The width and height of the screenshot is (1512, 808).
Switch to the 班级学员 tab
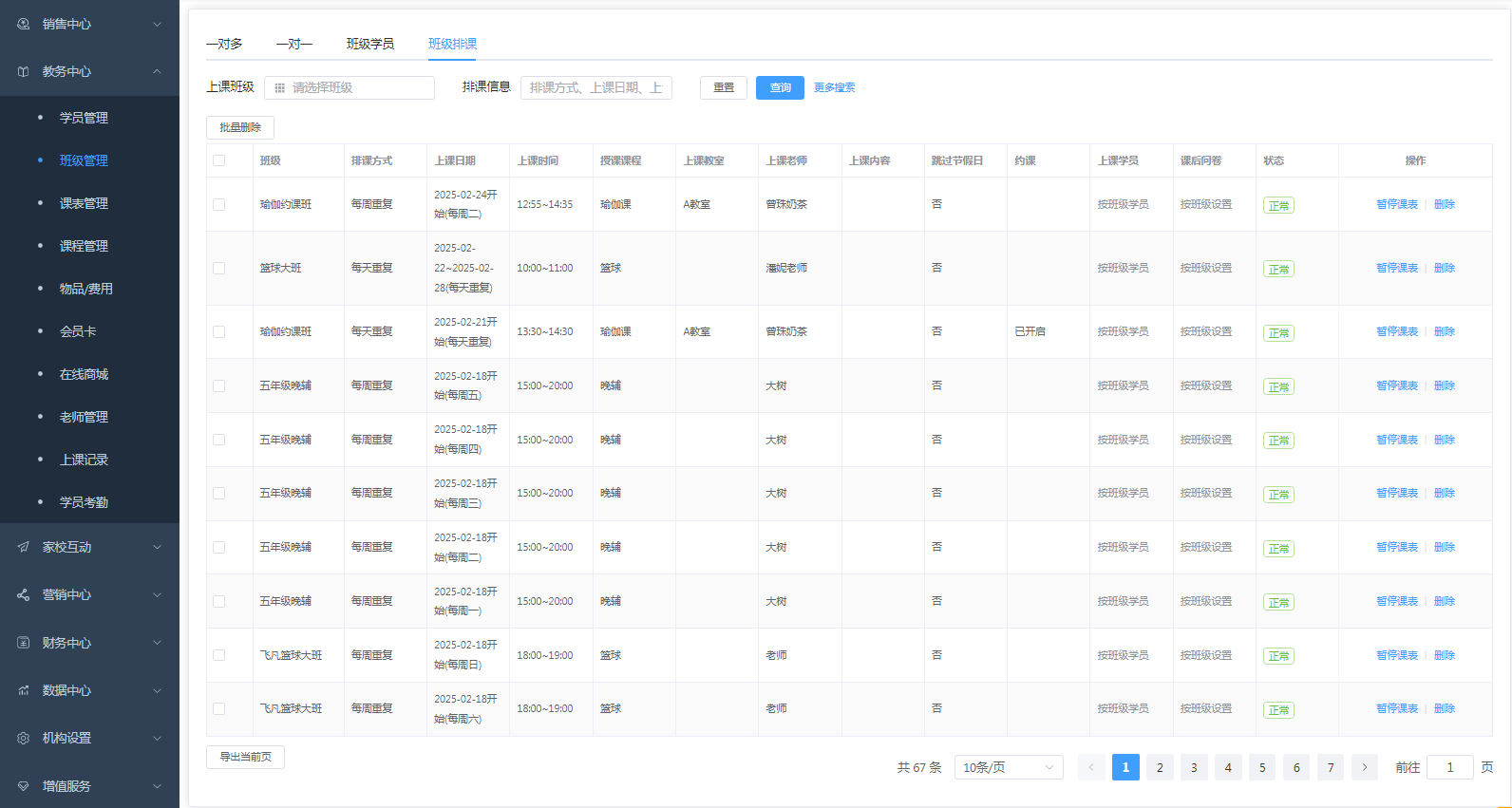coord(370,44)
